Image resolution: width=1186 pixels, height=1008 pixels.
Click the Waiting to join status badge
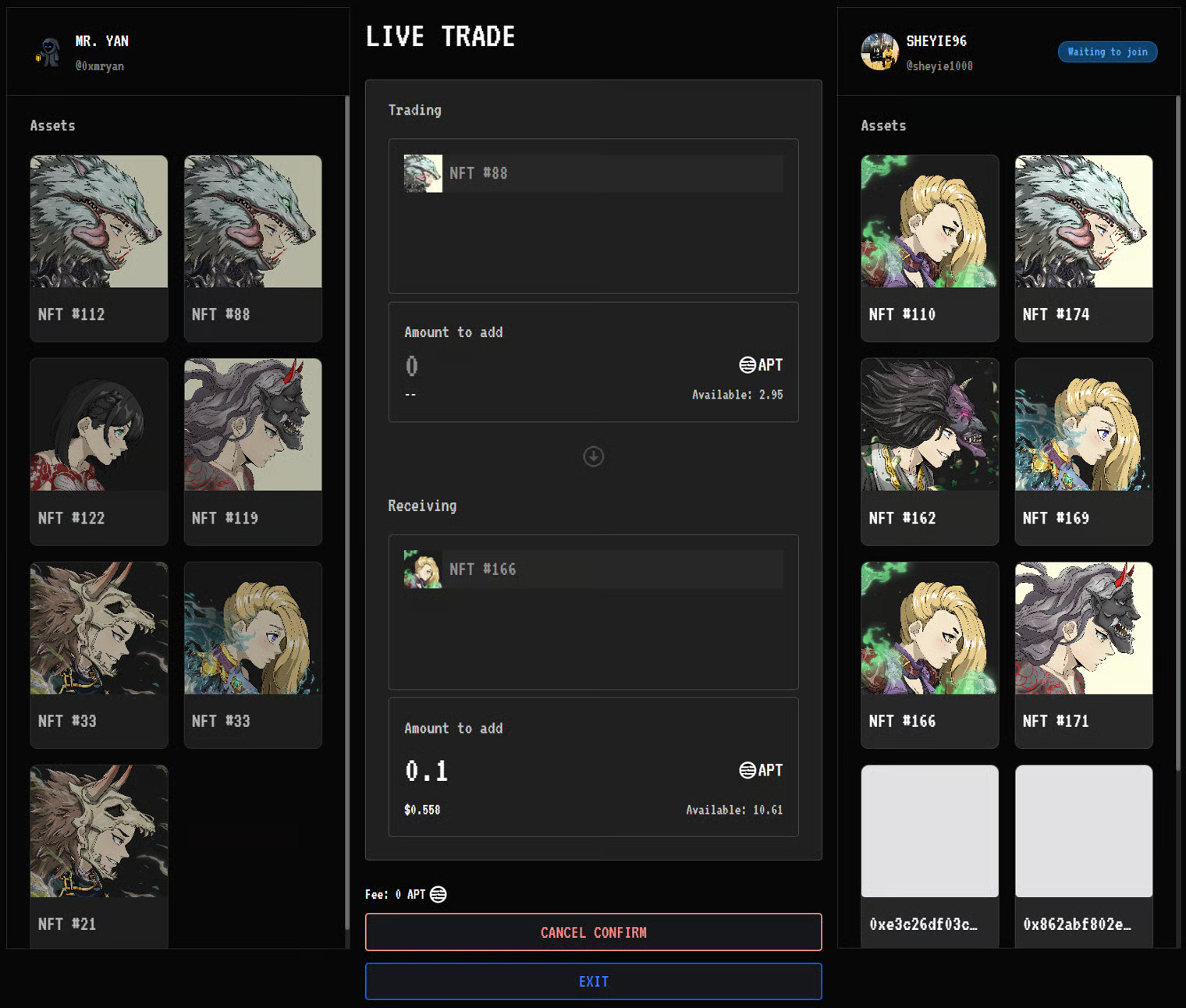coord(1106,52)
